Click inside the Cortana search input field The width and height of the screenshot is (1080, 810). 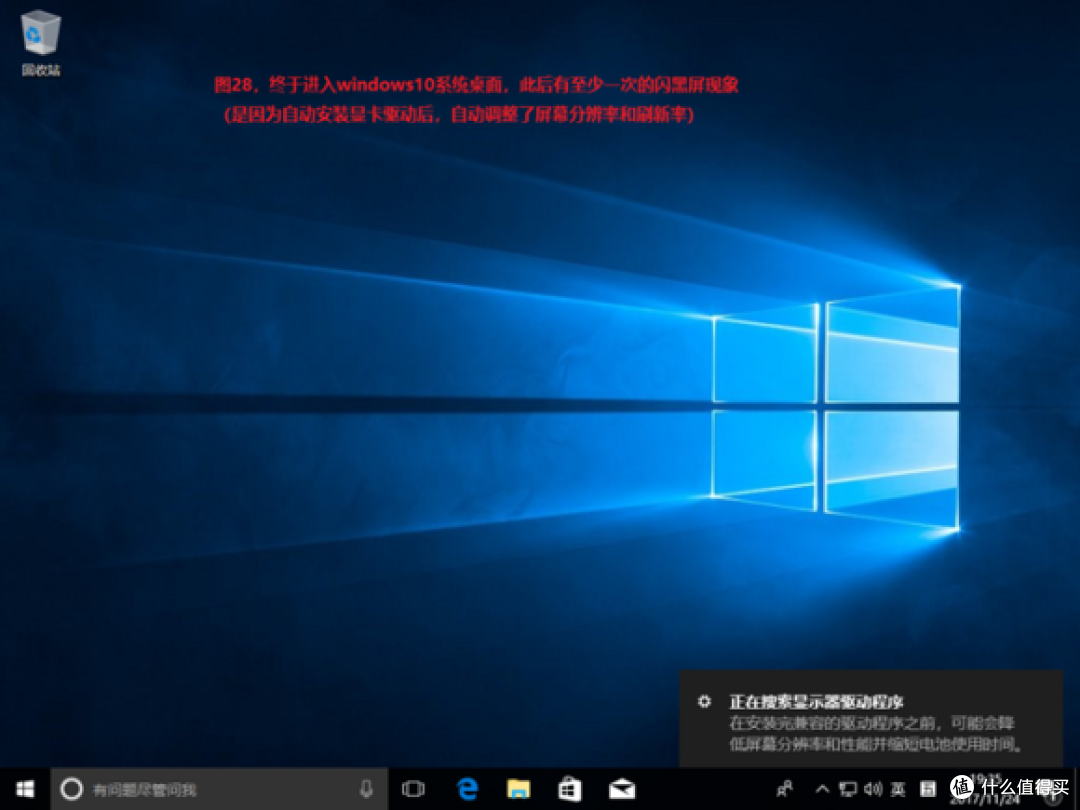200,790
